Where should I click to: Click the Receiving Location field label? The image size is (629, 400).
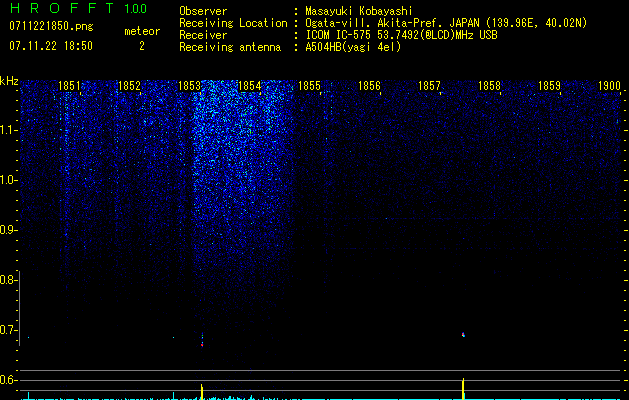coord(233,23)
